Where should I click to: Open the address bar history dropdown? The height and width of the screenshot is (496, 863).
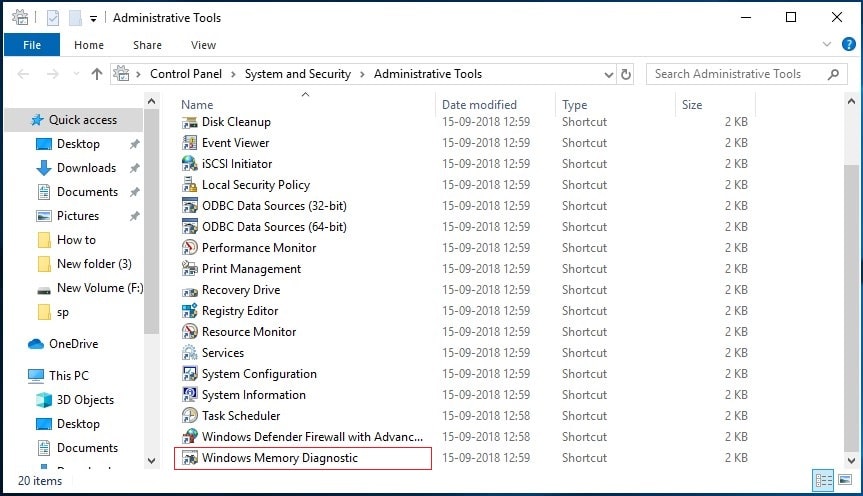(x=608, y=74)
